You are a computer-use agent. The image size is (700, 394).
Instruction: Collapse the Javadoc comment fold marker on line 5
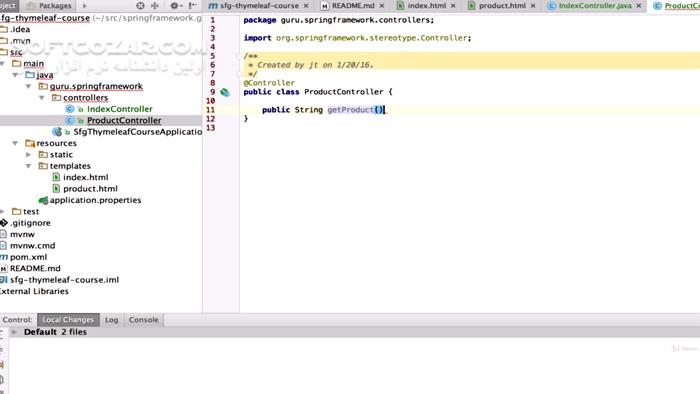[x=240, y=56]
